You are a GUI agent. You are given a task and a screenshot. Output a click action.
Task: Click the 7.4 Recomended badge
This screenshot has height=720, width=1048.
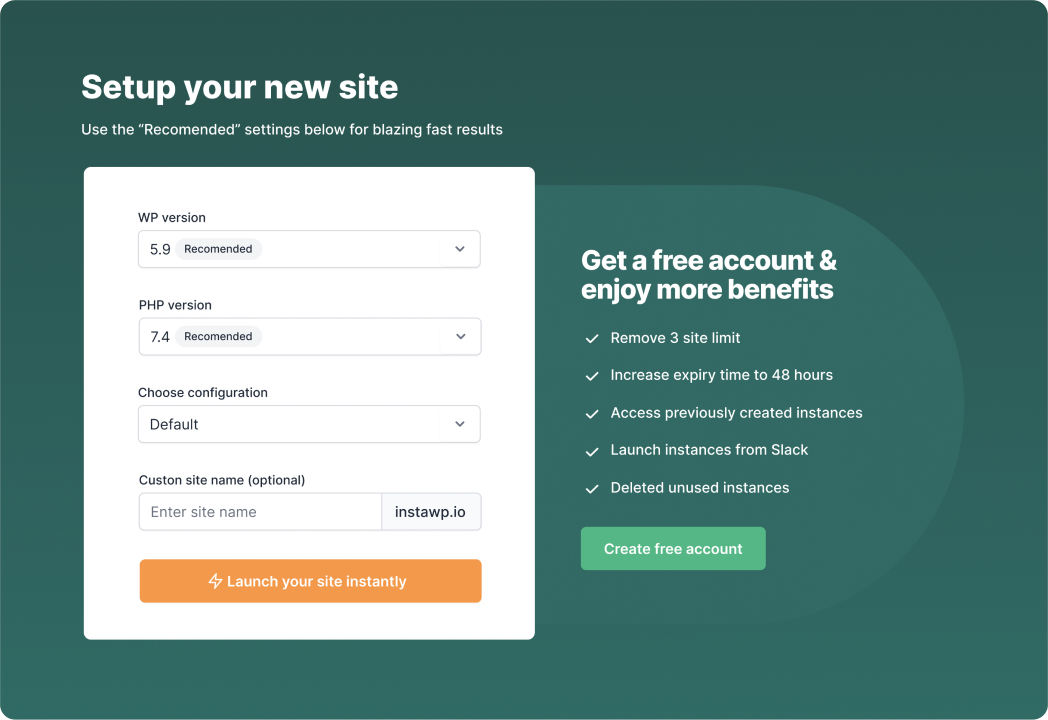click(218, 337)
